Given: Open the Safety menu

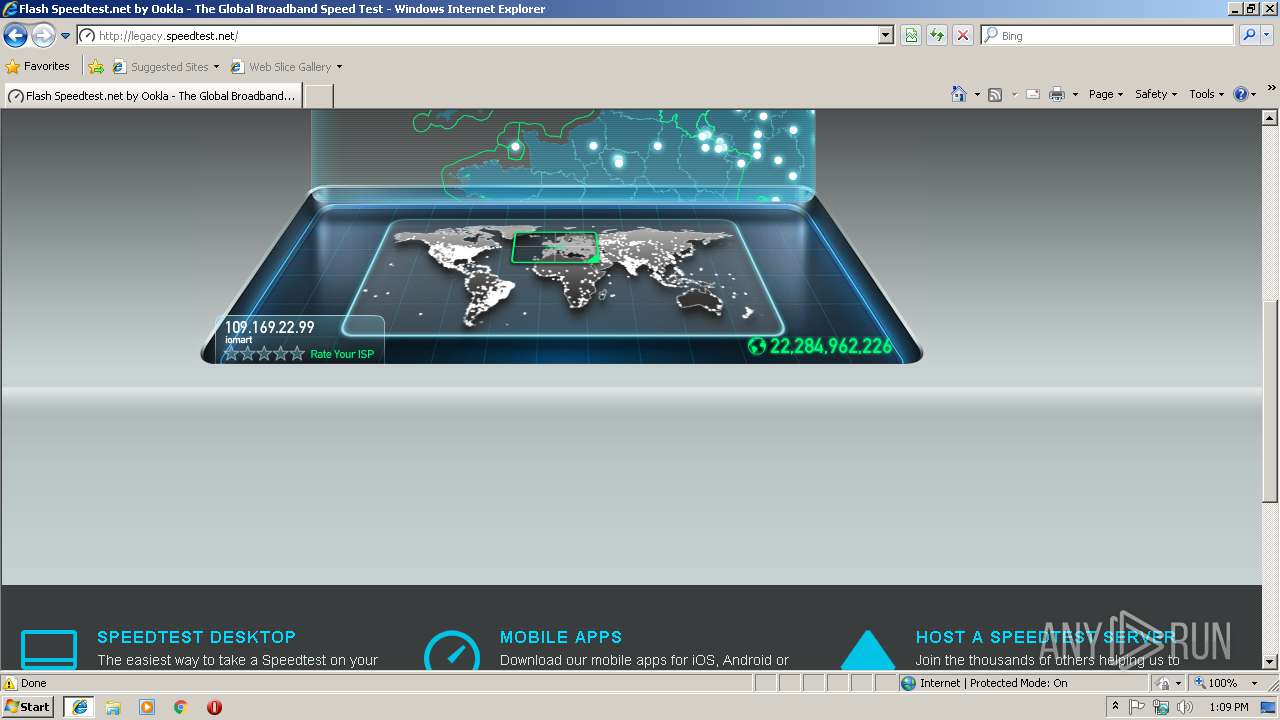Looking at the screenshot, I should [1156, 94].
